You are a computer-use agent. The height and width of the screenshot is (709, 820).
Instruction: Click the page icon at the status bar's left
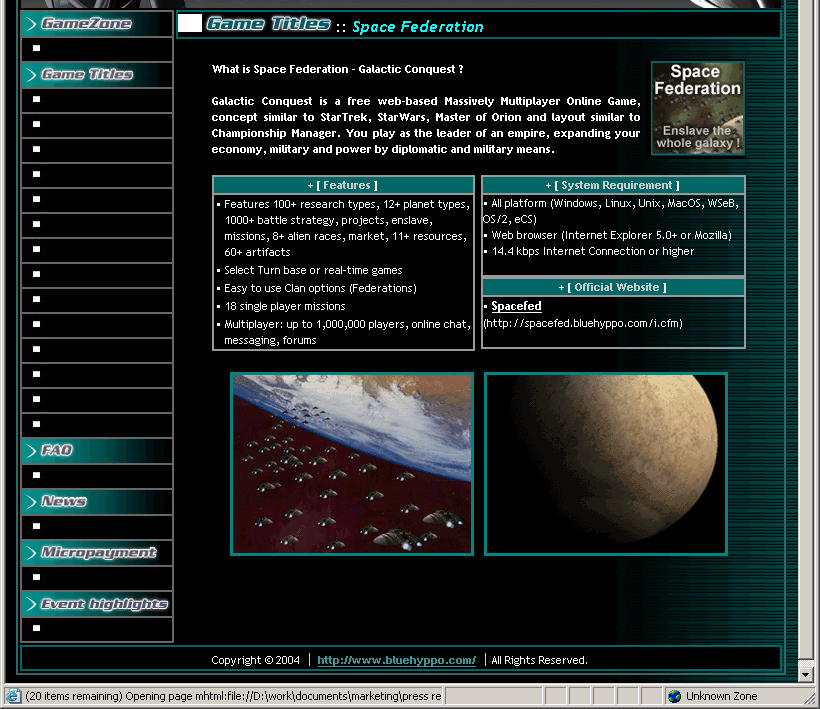coord(13,696)
